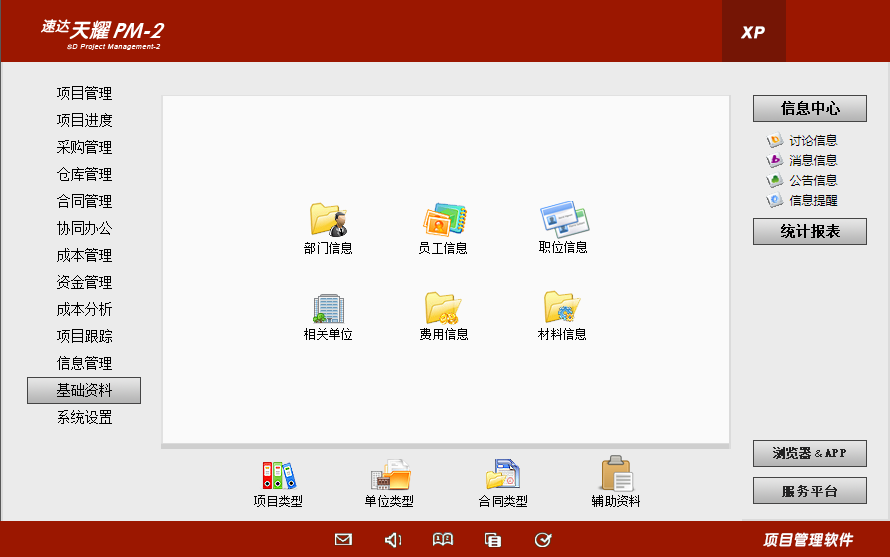Viewport: 890px width, 557px height.
Task: Open the 统计报表 button
Action: click(x=809, y=232)
